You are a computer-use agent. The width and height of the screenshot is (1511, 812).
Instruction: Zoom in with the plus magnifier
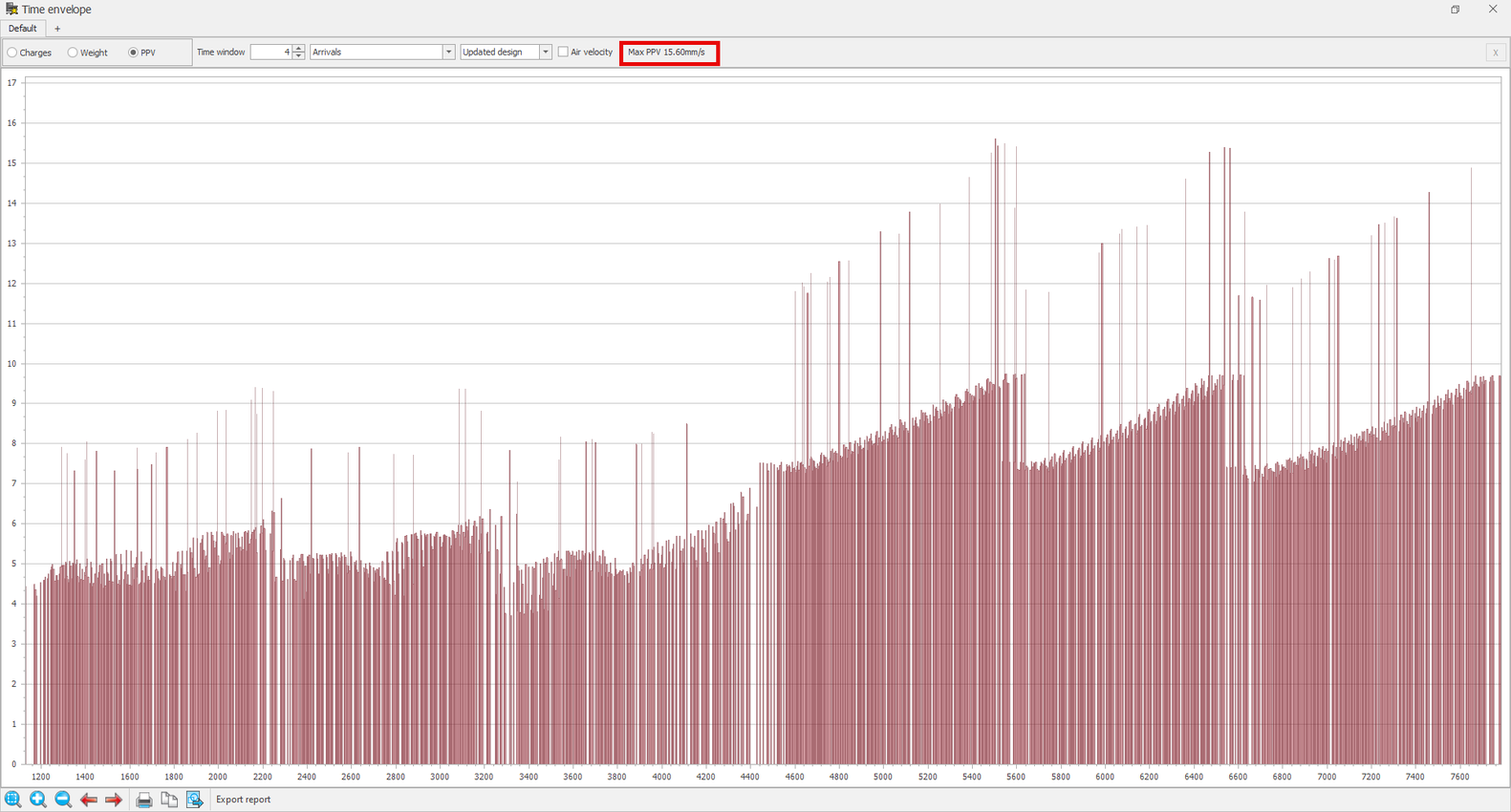38,800
